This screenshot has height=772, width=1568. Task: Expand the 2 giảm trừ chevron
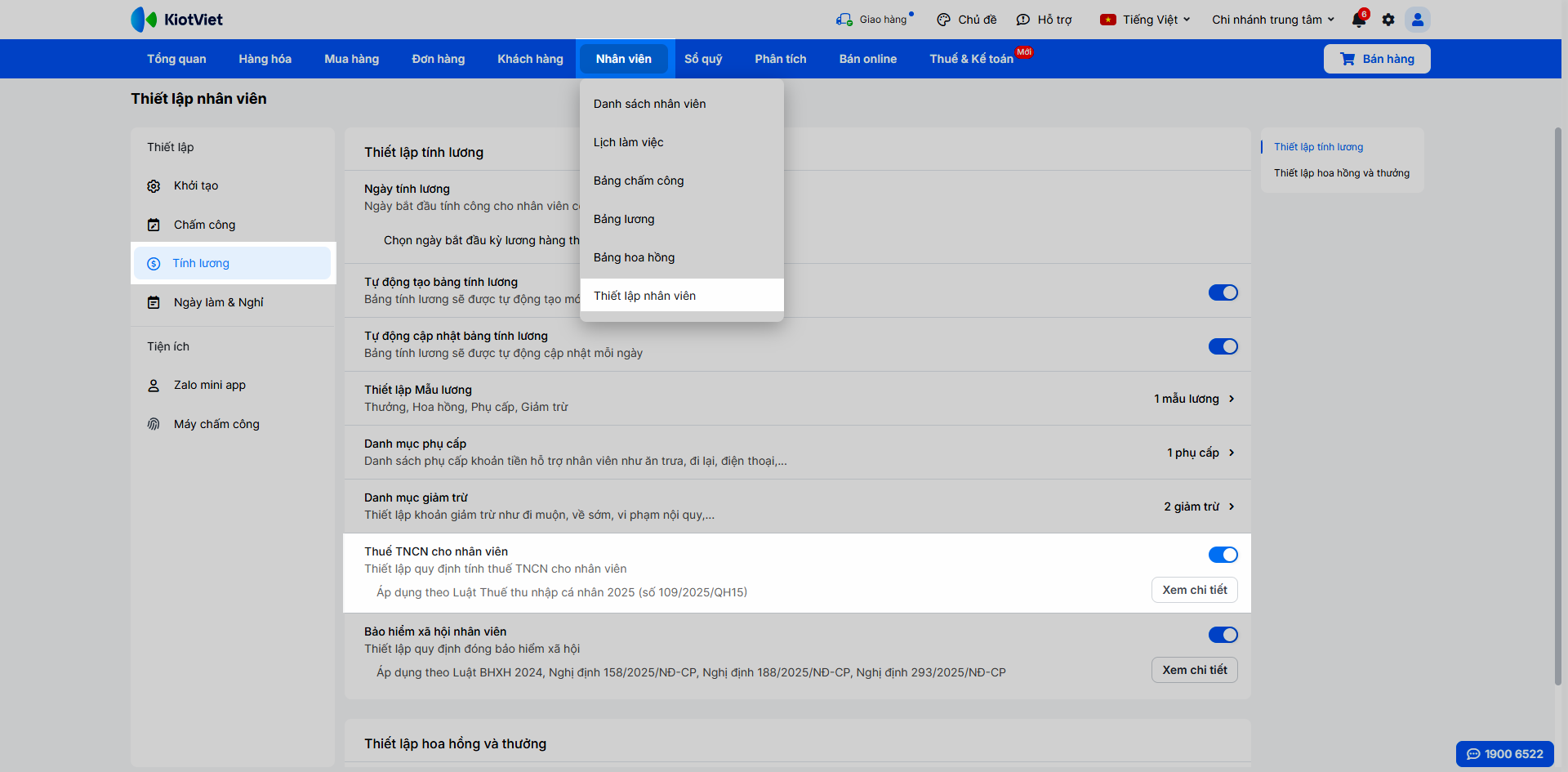coord(1232,506)
